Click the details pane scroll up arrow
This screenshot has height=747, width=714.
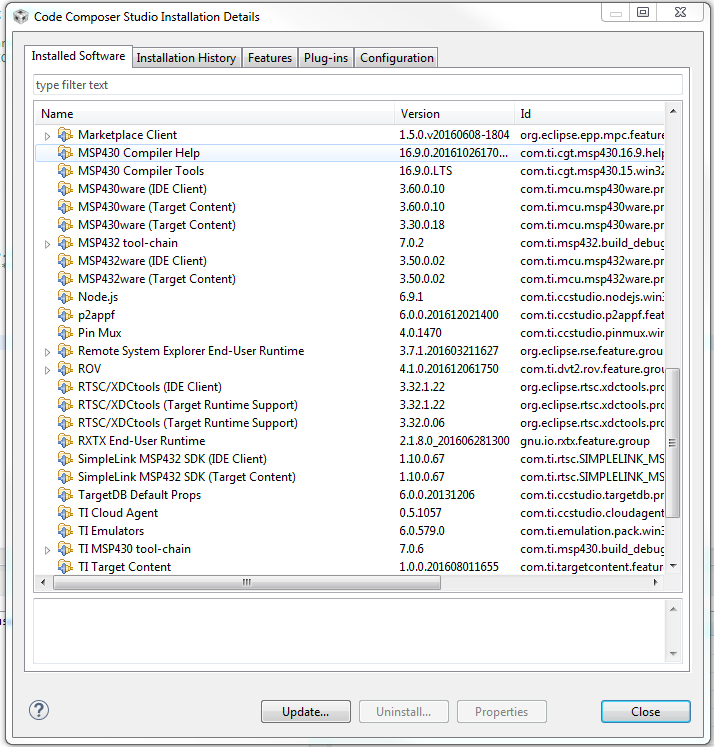pos(673,609)
